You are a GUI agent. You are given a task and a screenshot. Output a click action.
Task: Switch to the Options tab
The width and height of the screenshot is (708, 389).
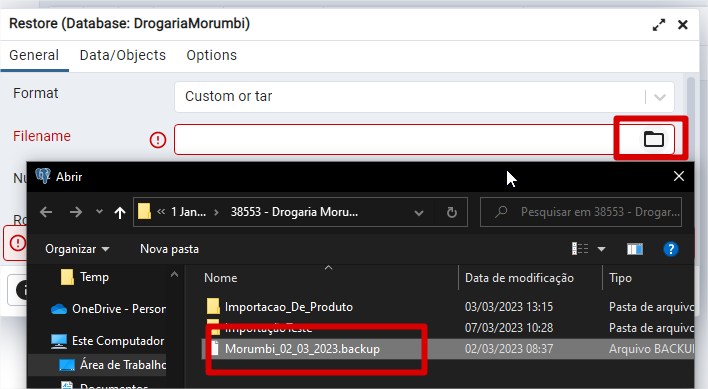click(x=212, y=56)
